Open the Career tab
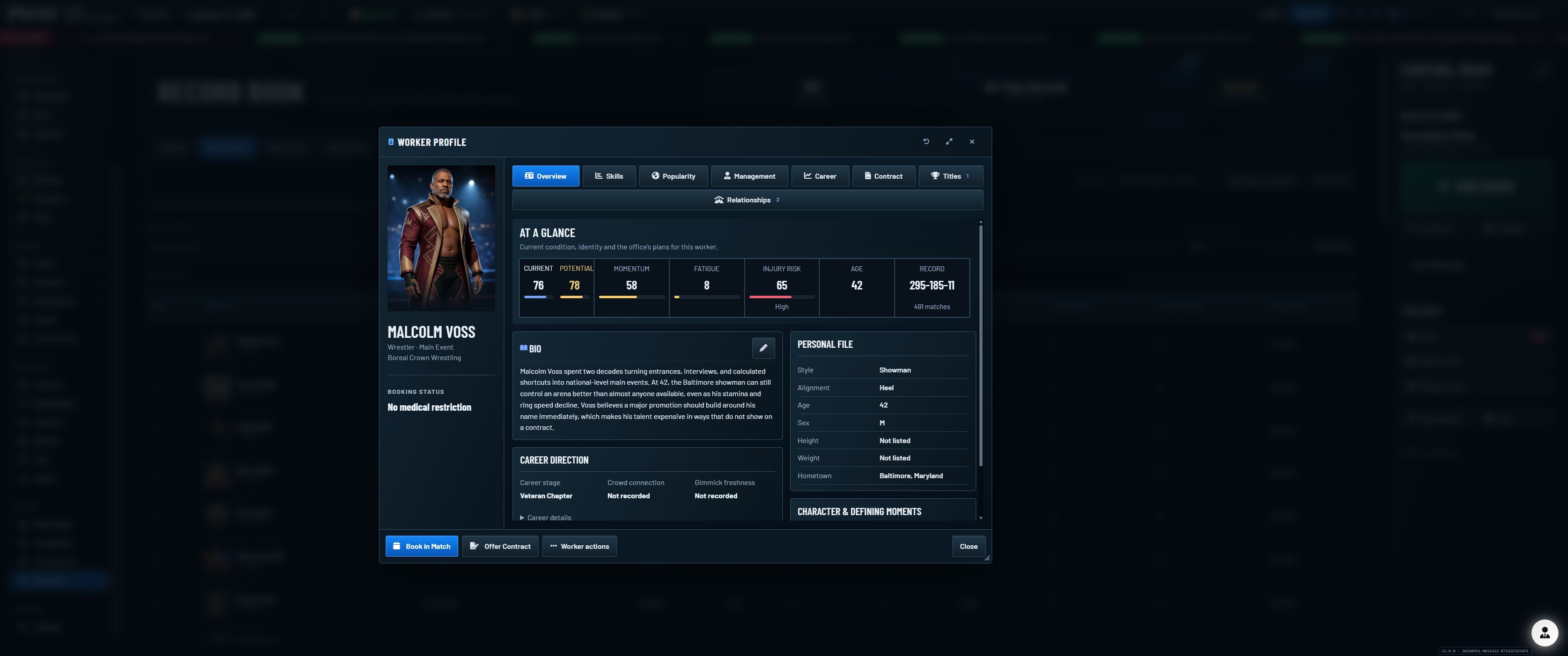 tap(820, 176)
